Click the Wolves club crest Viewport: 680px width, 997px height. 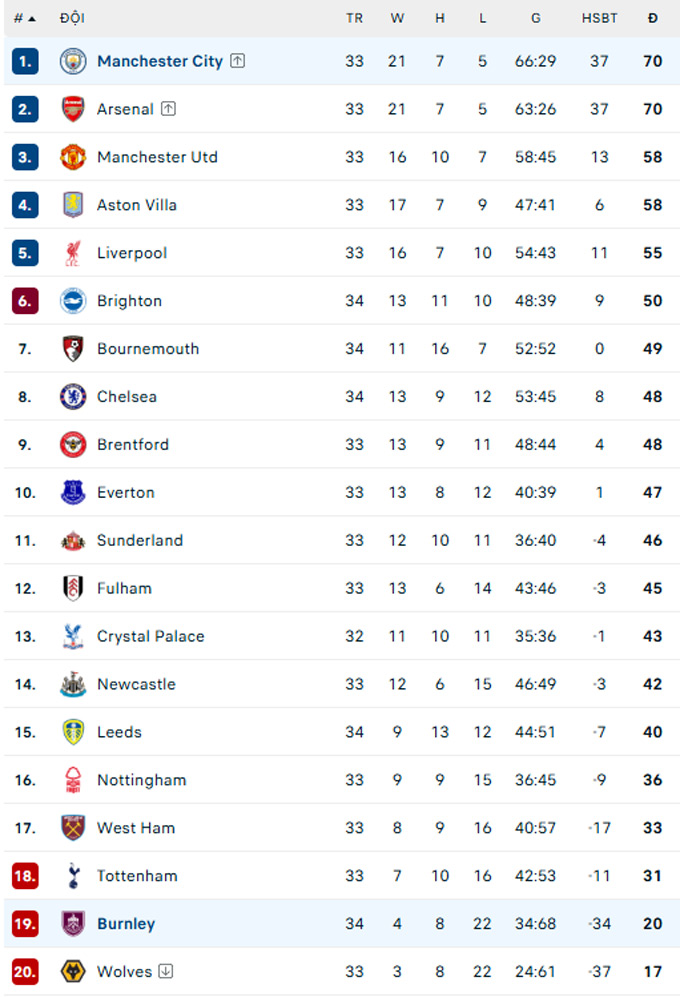point(73,972)
